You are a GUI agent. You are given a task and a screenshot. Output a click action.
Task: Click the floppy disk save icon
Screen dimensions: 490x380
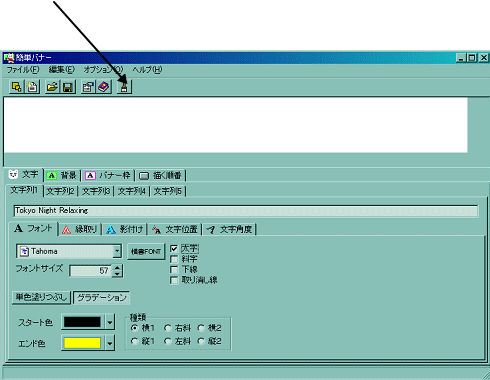68,87
